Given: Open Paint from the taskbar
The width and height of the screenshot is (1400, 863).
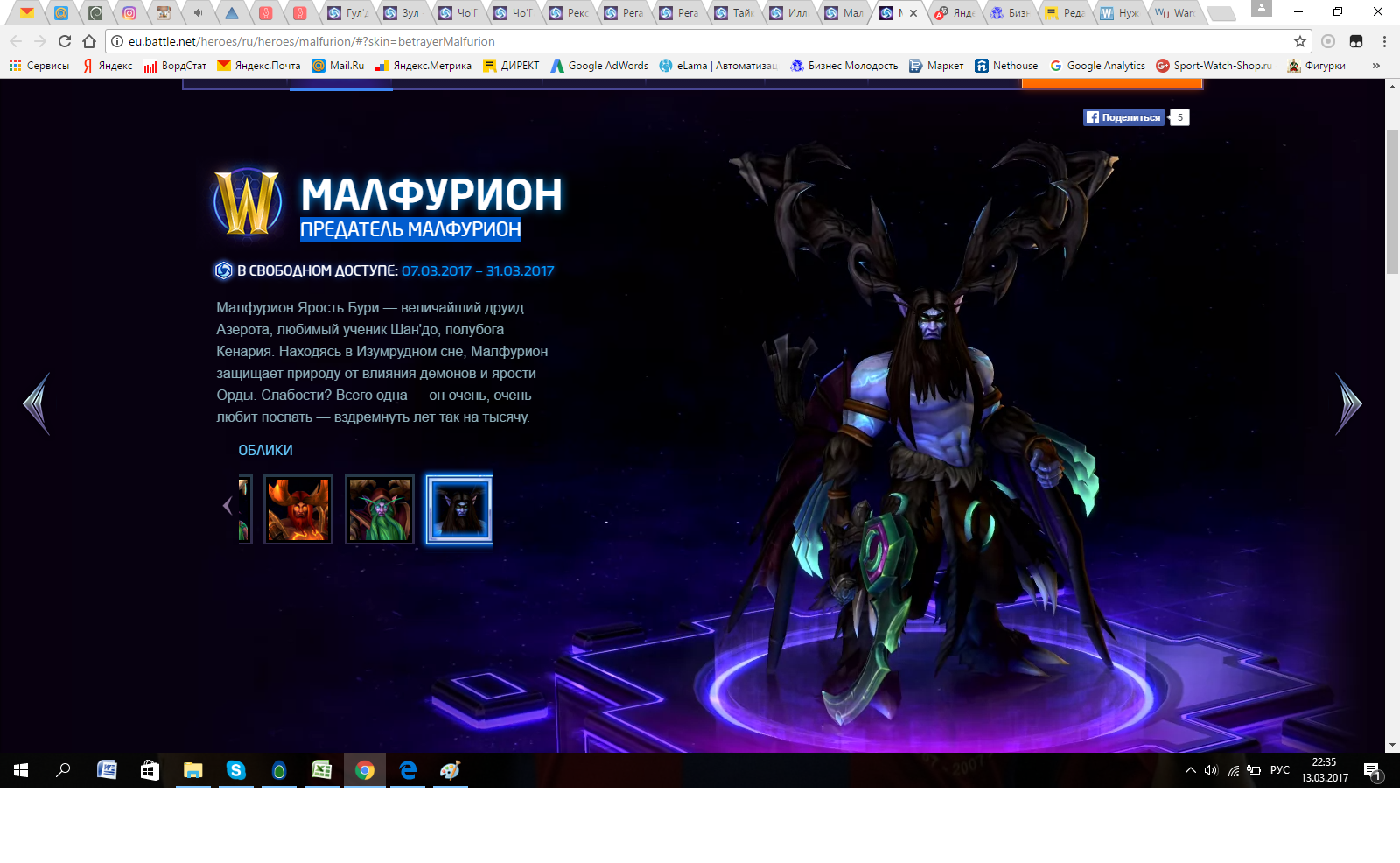Looking at the screenshot, I should (451, 770).
